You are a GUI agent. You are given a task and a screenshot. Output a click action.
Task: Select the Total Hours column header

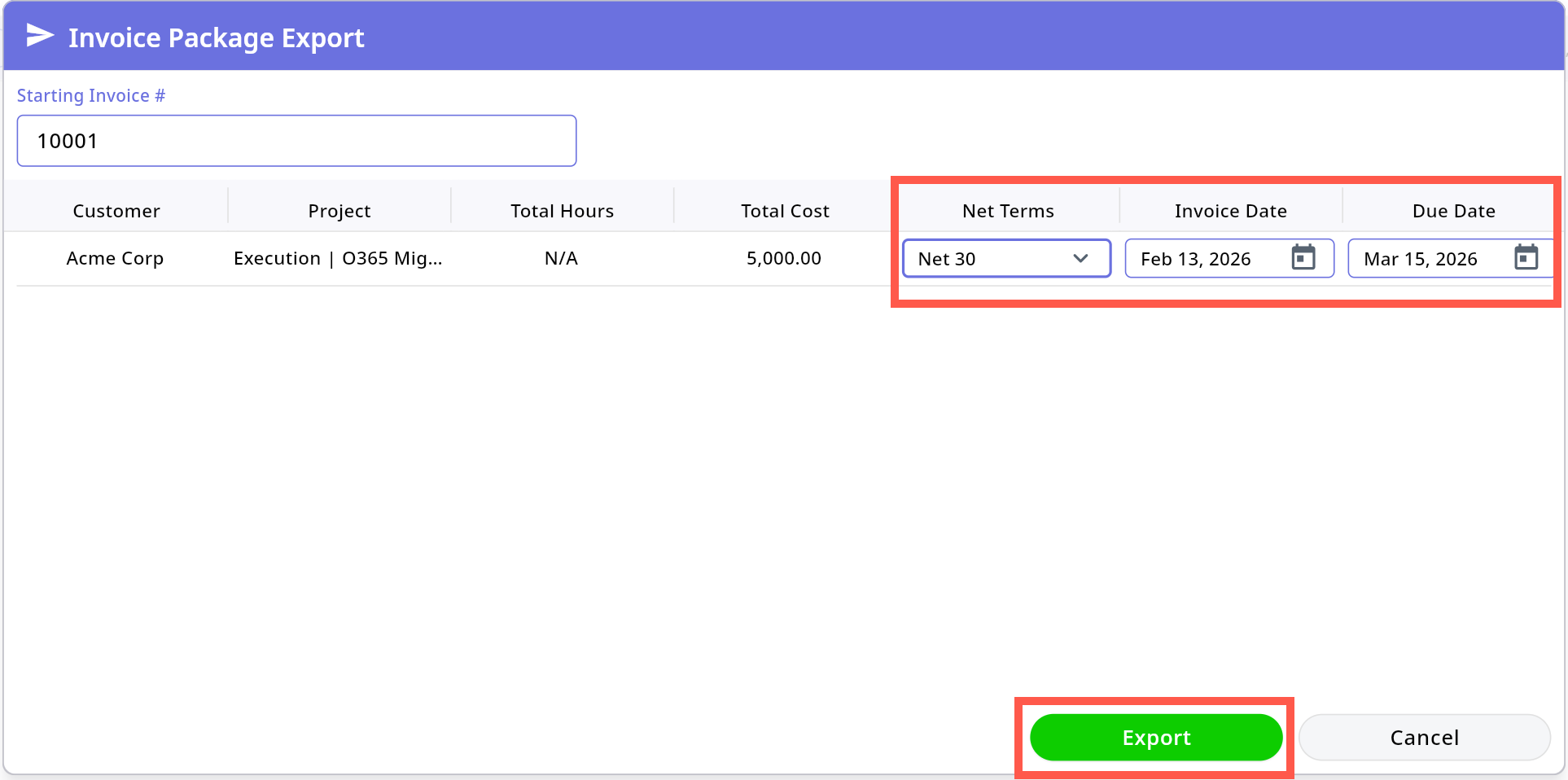pyautogui.click(x=562, y=211)
